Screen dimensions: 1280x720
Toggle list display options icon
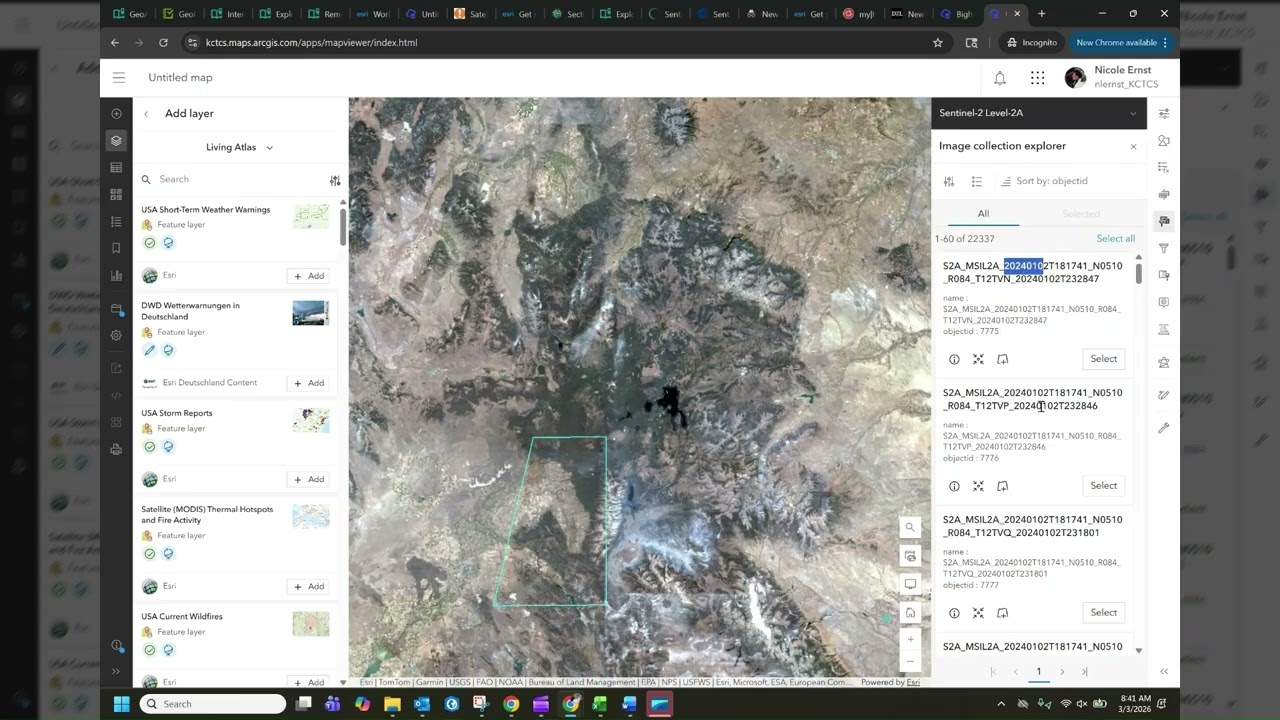tap(977, 181)
